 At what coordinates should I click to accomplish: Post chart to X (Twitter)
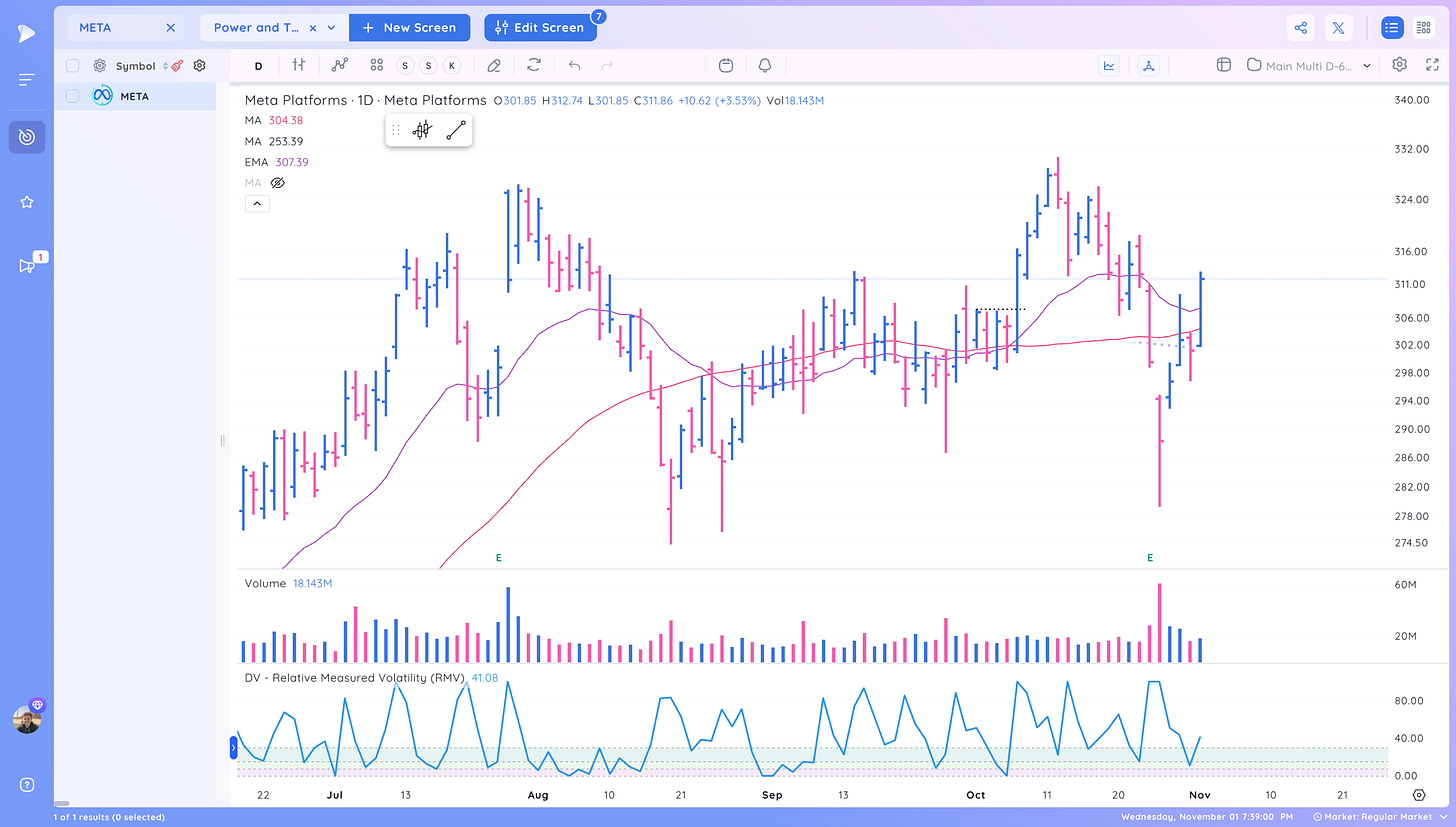click(1338, 28)
